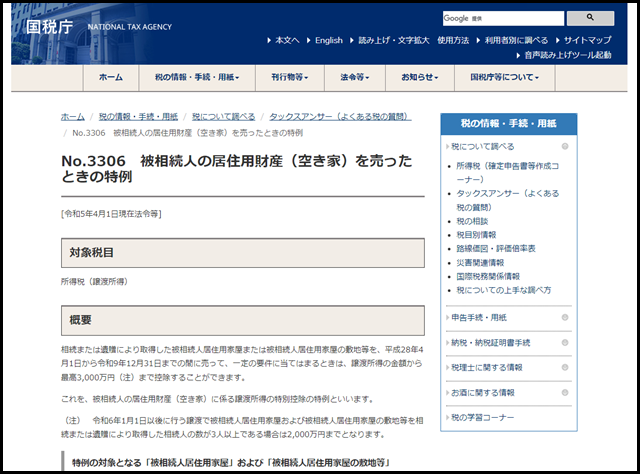The width and height of the screenshot is (640, 474).
Task: Toggle circle icon beside 申告手続・用紙
Action: [565, 317]
